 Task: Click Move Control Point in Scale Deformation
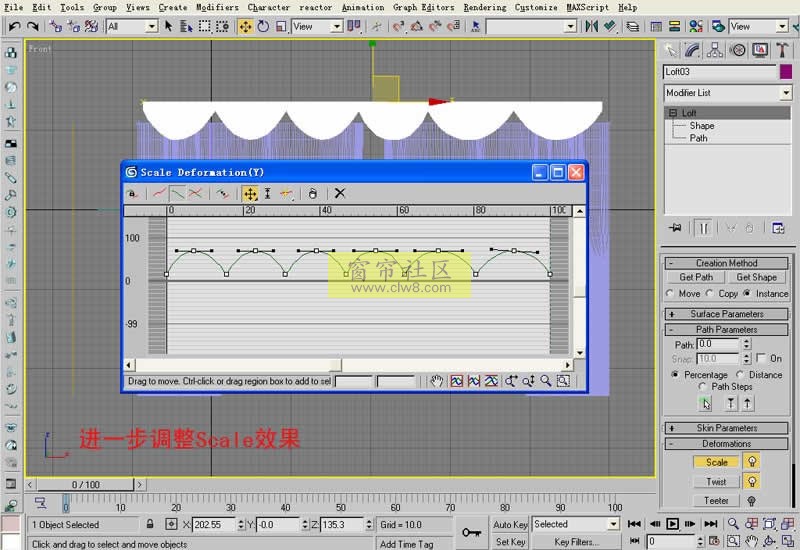250,193
